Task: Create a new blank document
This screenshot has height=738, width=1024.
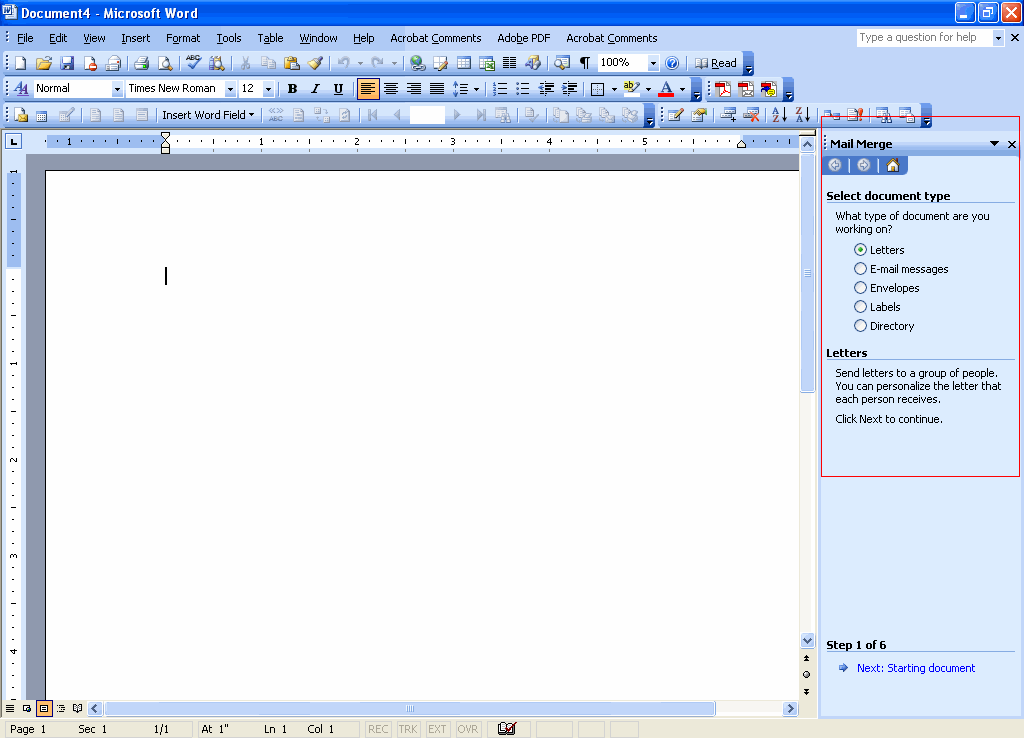Action: point(20,63)
